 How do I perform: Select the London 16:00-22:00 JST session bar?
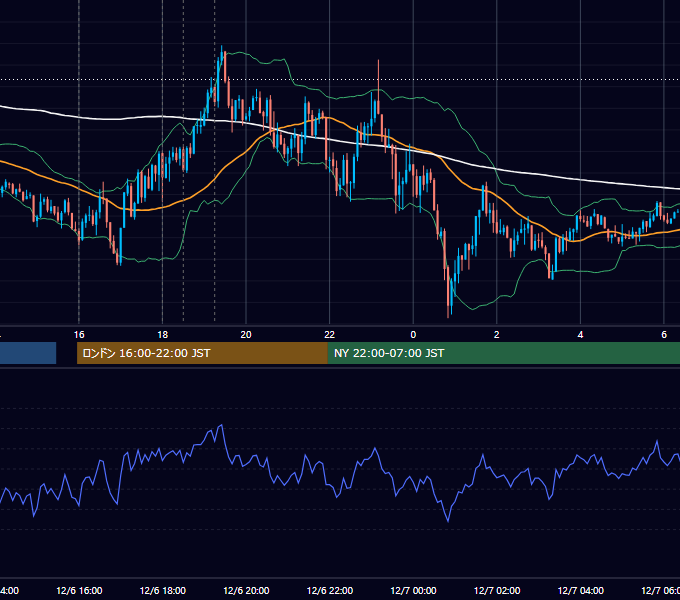(202, 353)
